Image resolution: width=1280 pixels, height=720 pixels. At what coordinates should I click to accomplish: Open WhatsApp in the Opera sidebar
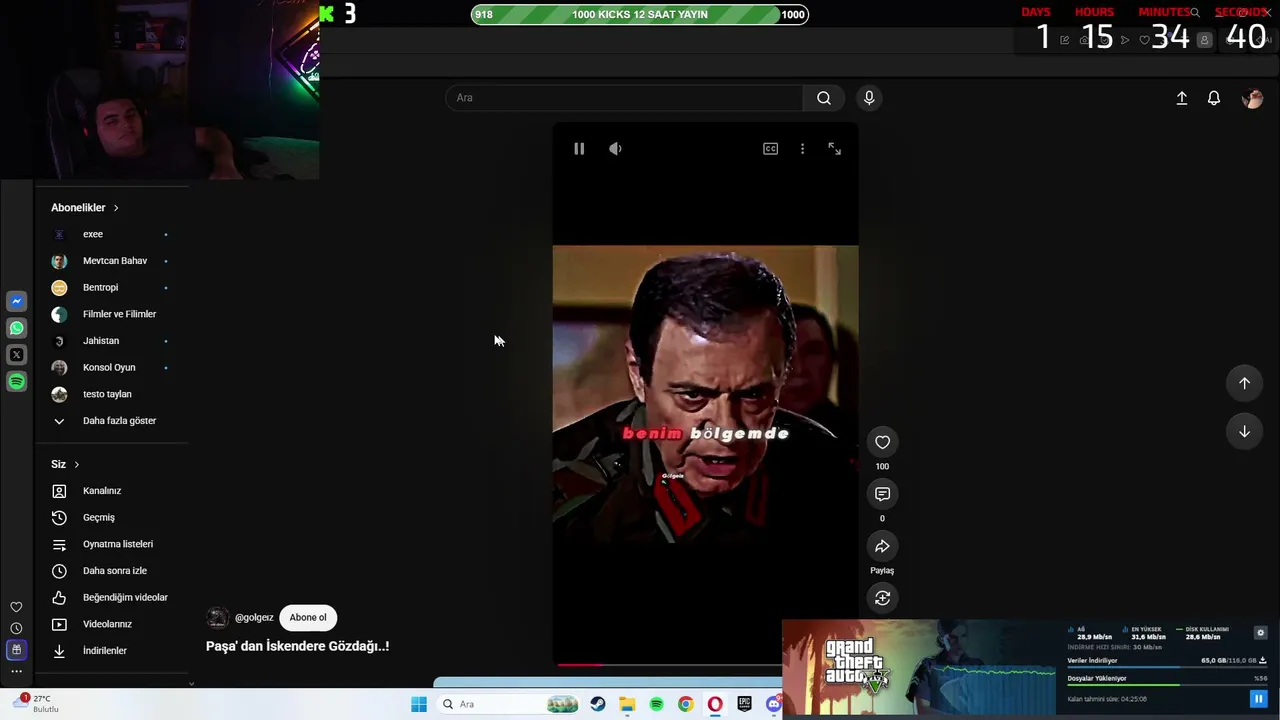click(17, 328)
